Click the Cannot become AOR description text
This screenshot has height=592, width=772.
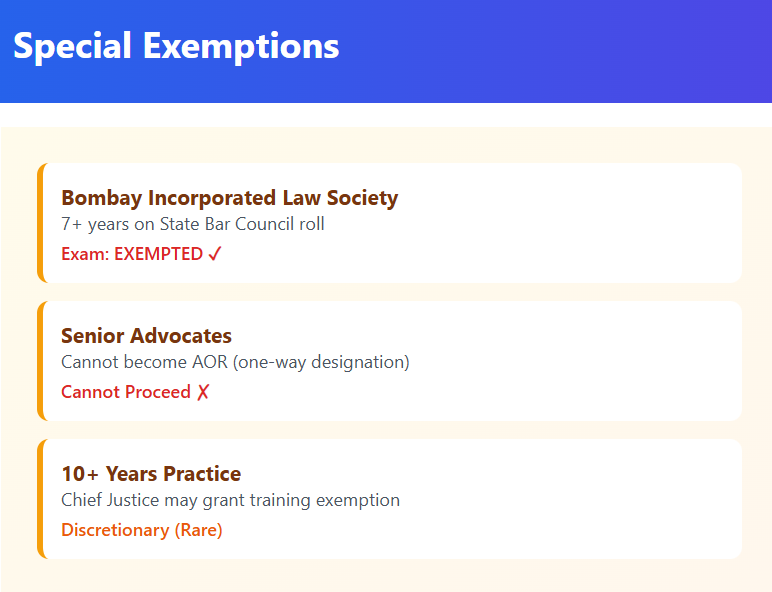pos(235,362)
